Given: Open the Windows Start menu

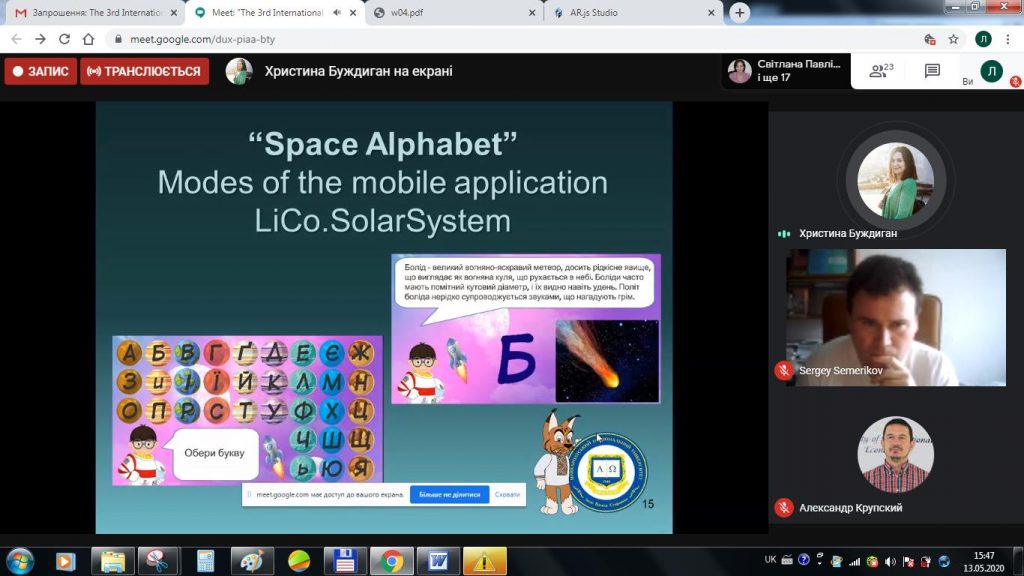Looking at the screenshot, I should point(19,561).
